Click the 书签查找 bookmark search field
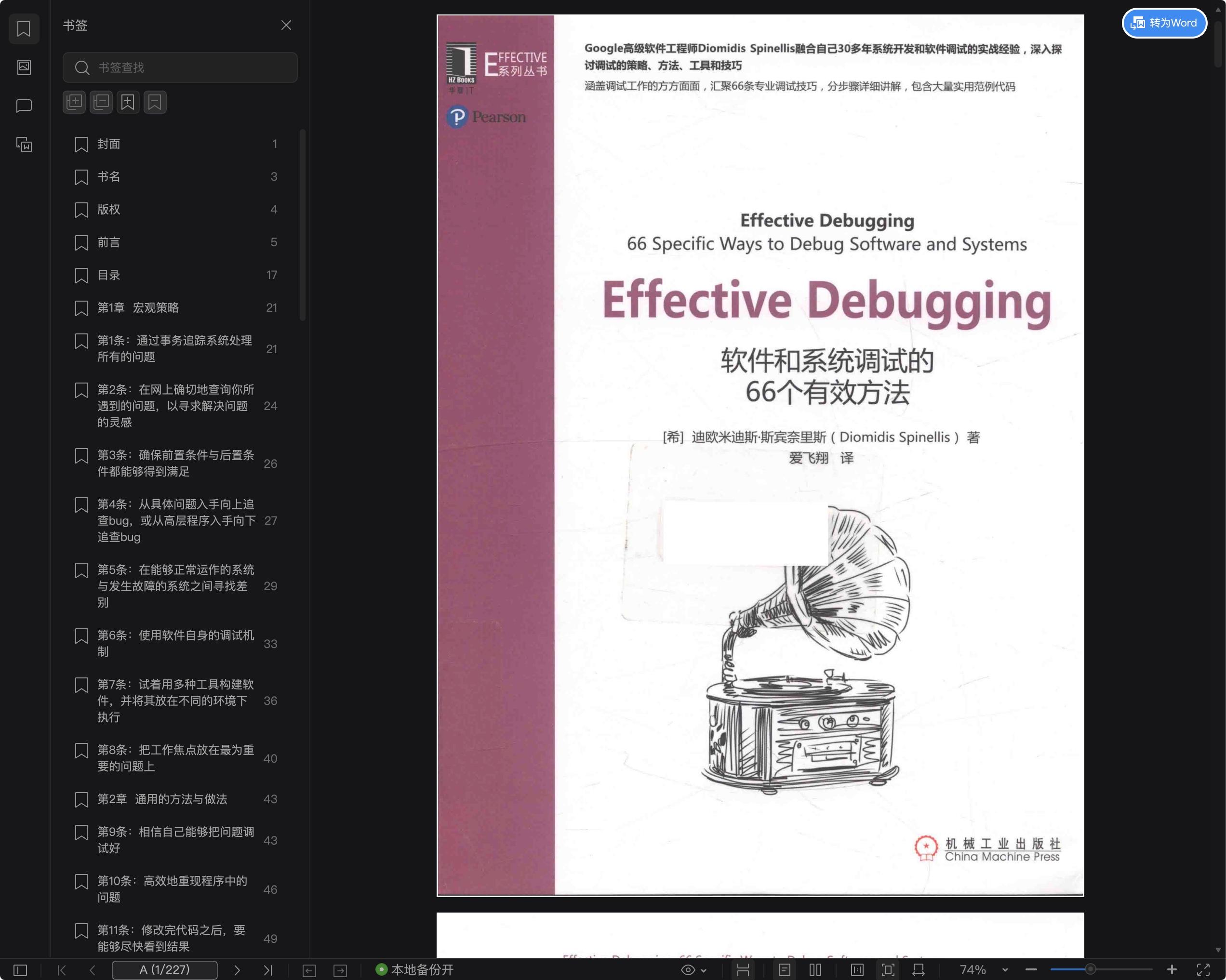The height and width of the screenshot is (980, 1226). [x=180, y=67]
